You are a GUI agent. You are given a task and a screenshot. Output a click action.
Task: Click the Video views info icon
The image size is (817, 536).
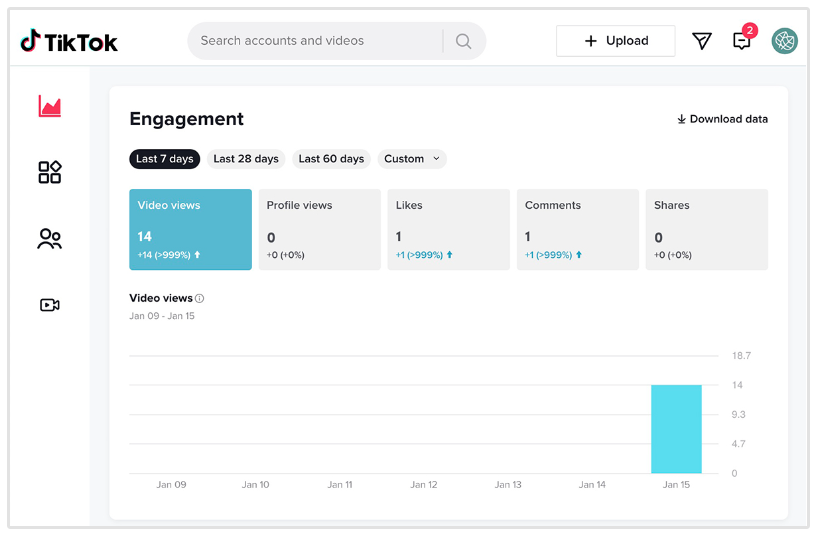coord(200,298)
